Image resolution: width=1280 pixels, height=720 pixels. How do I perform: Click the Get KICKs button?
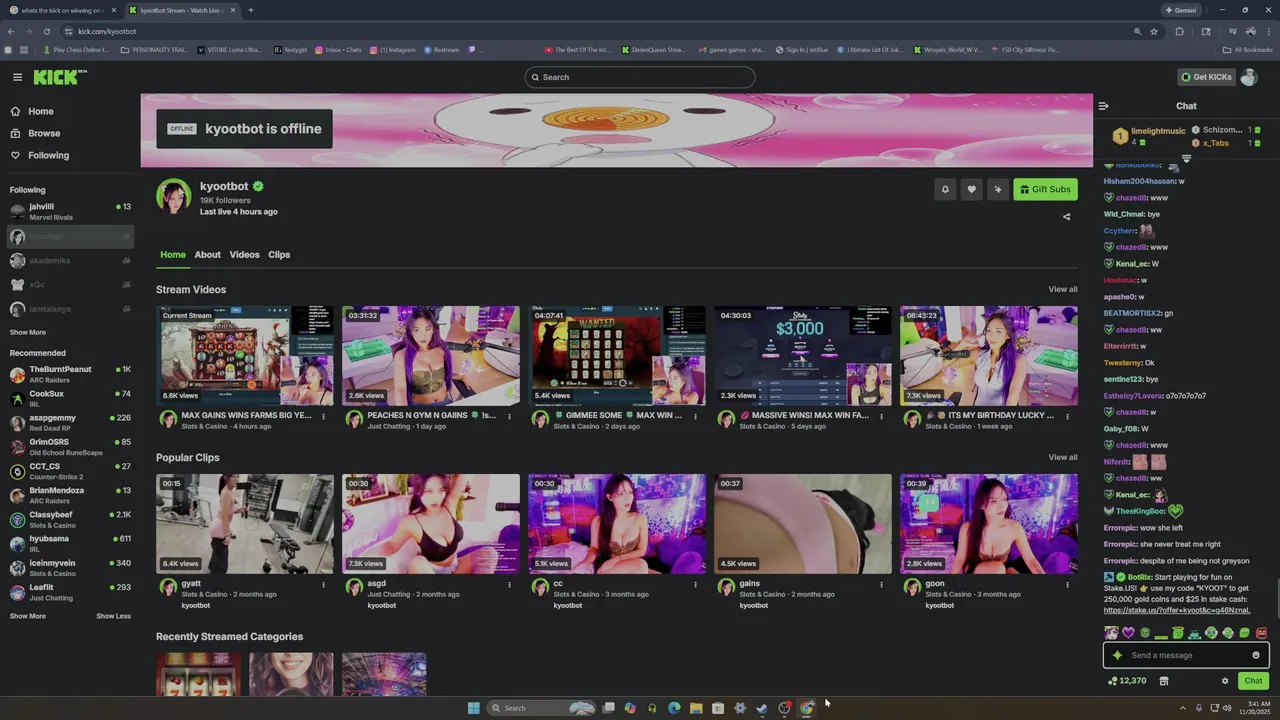[x=1206, y=77]
